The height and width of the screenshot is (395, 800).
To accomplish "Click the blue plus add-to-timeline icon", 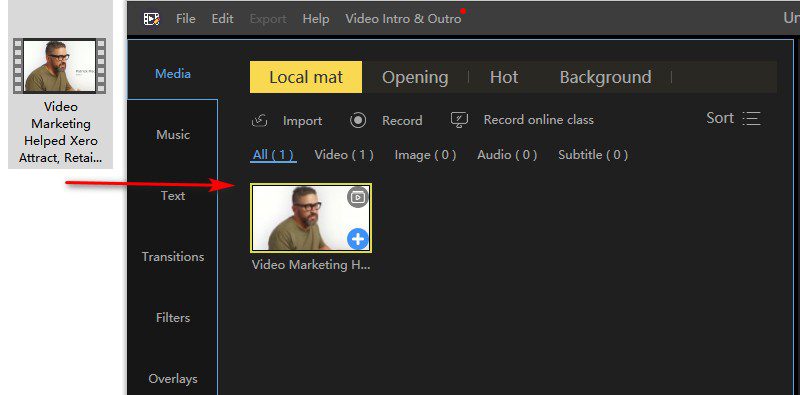I will coord(358,239).
